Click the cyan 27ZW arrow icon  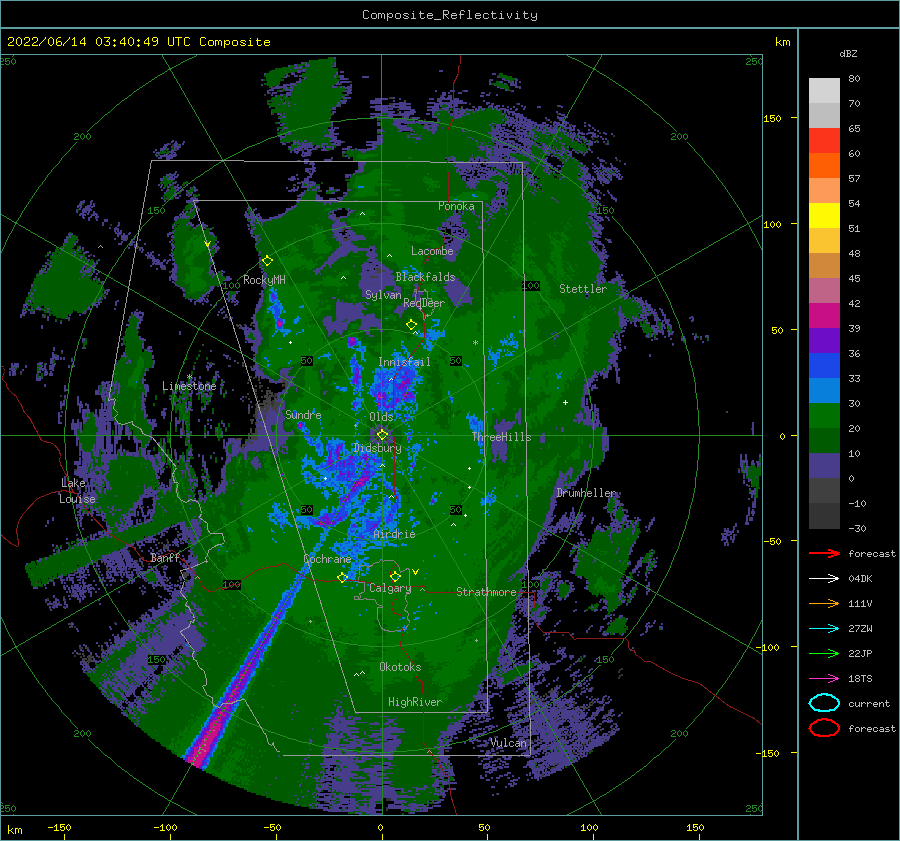[x=824, y=629]
